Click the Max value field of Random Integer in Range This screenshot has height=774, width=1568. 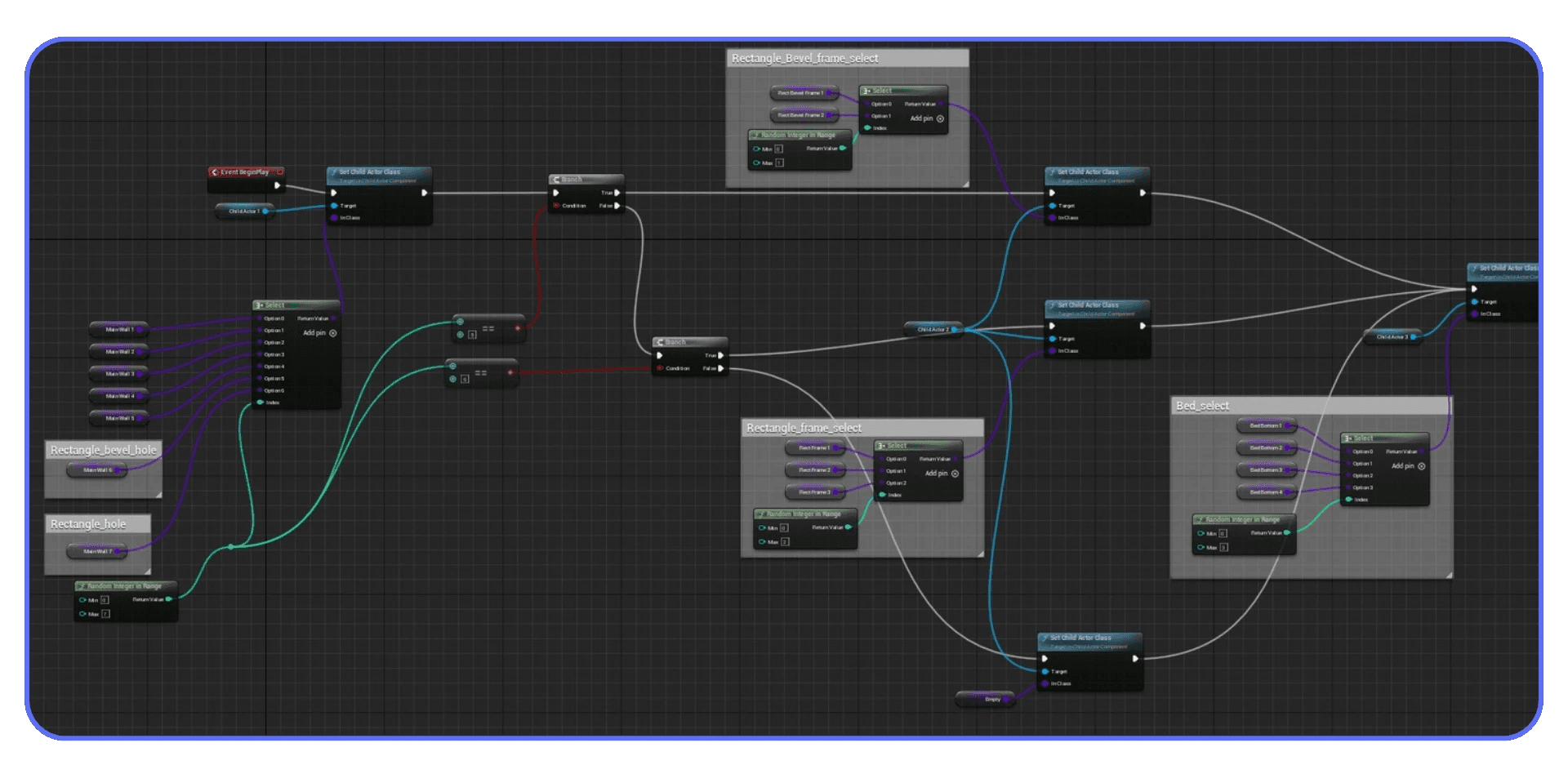pyautogui.click(x=104, y=613)
